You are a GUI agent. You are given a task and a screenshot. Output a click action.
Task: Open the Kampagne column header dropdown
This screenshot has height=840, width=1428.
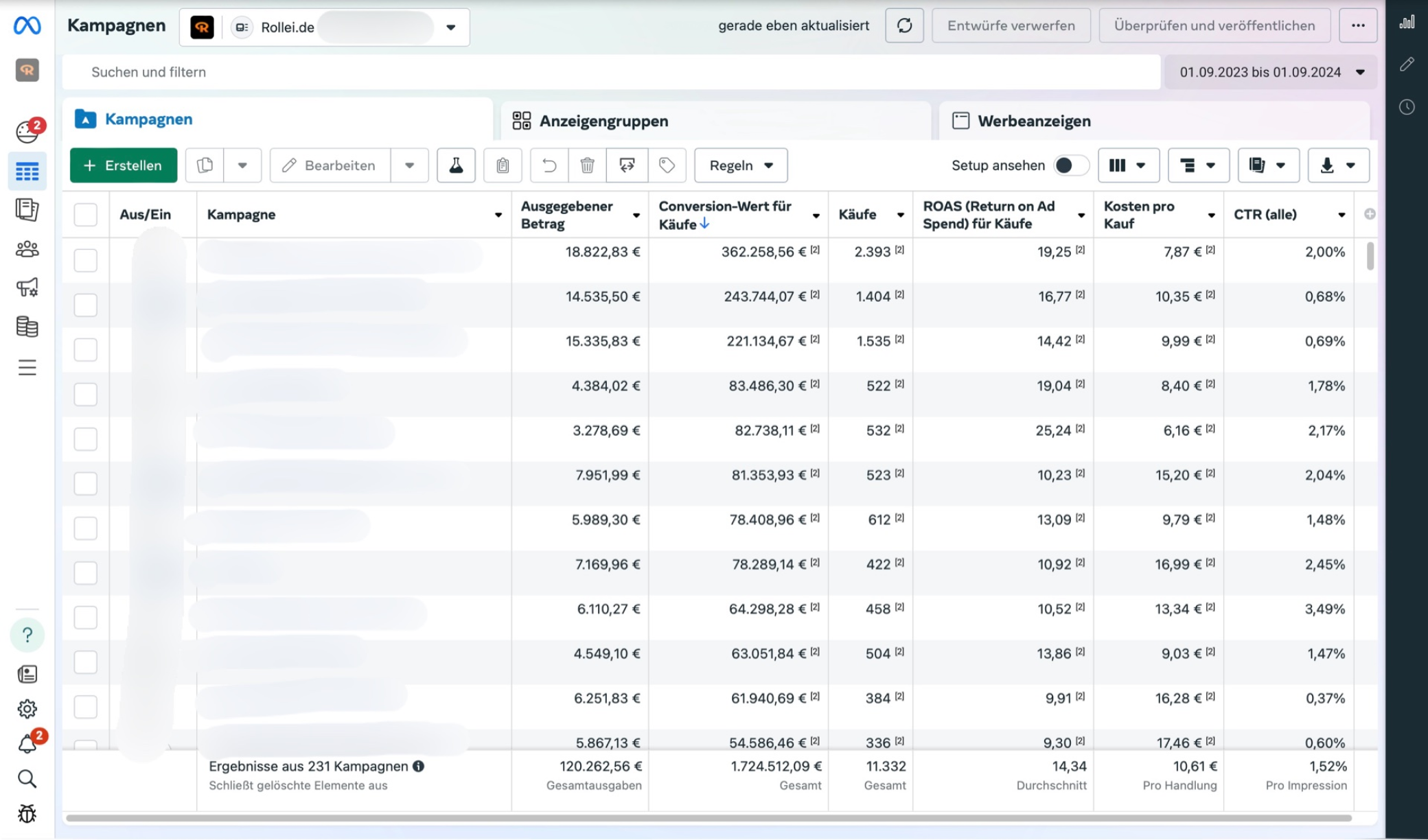pyautogui.click(x=498, y=215)
